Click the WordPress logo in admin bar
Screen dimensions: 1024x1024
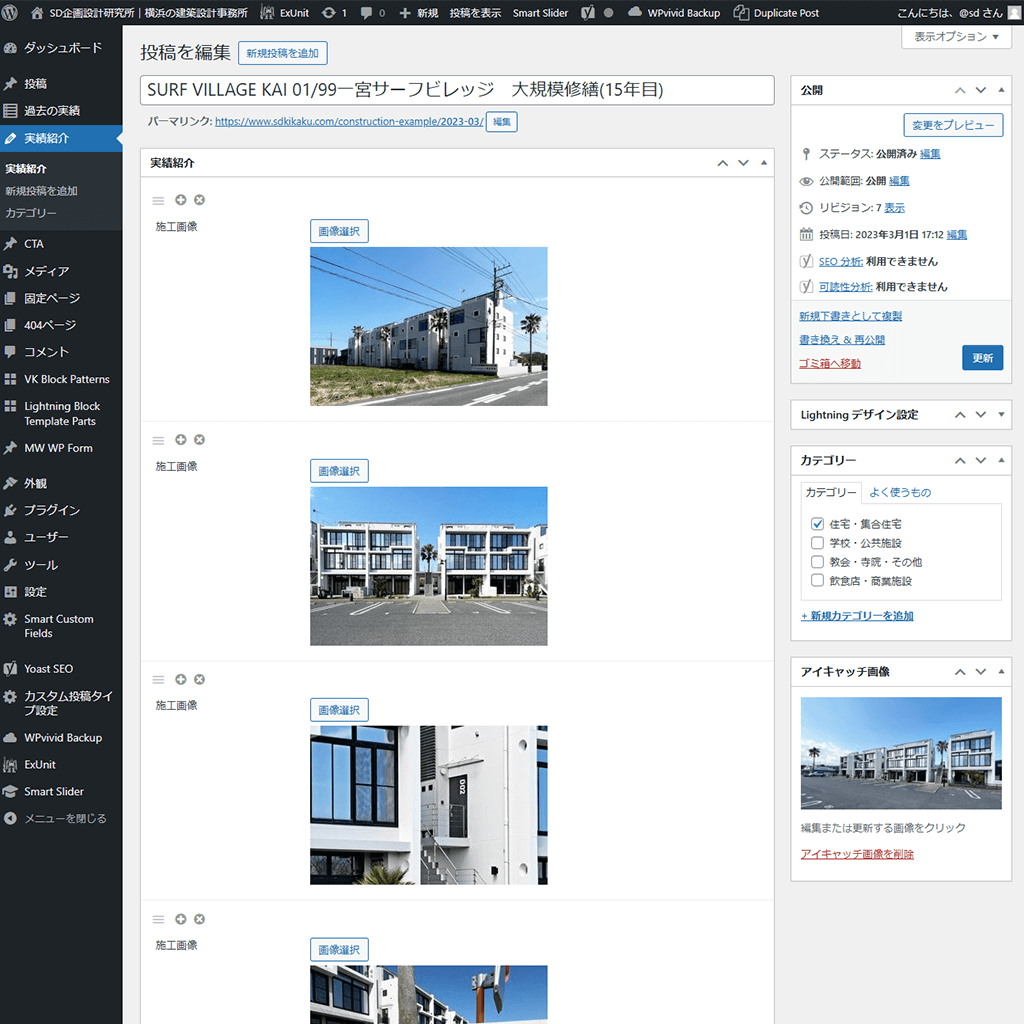tap(10, 12)
